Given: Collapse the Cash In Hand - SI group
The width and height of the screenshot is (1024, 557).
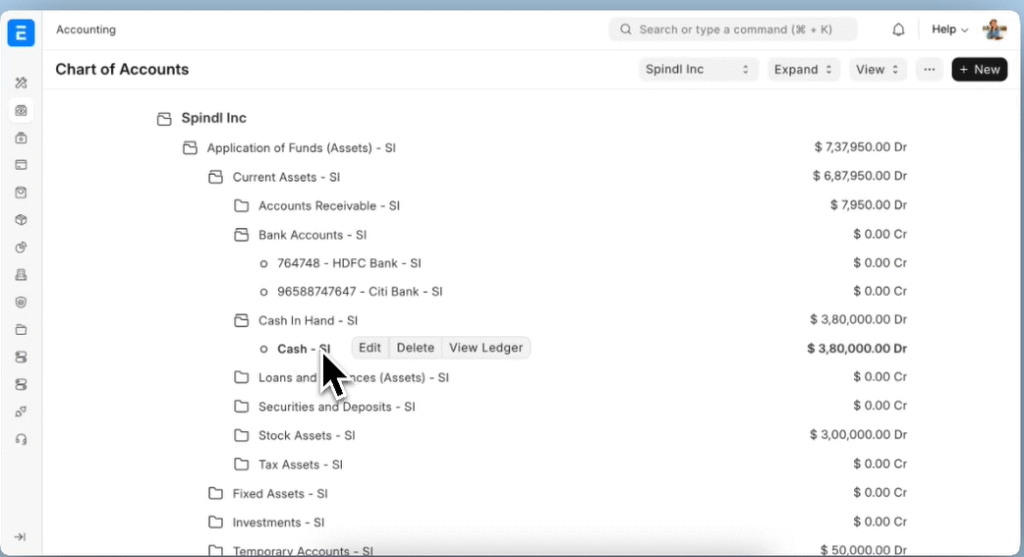Looking at the screenshot, I should coord(241,321).
